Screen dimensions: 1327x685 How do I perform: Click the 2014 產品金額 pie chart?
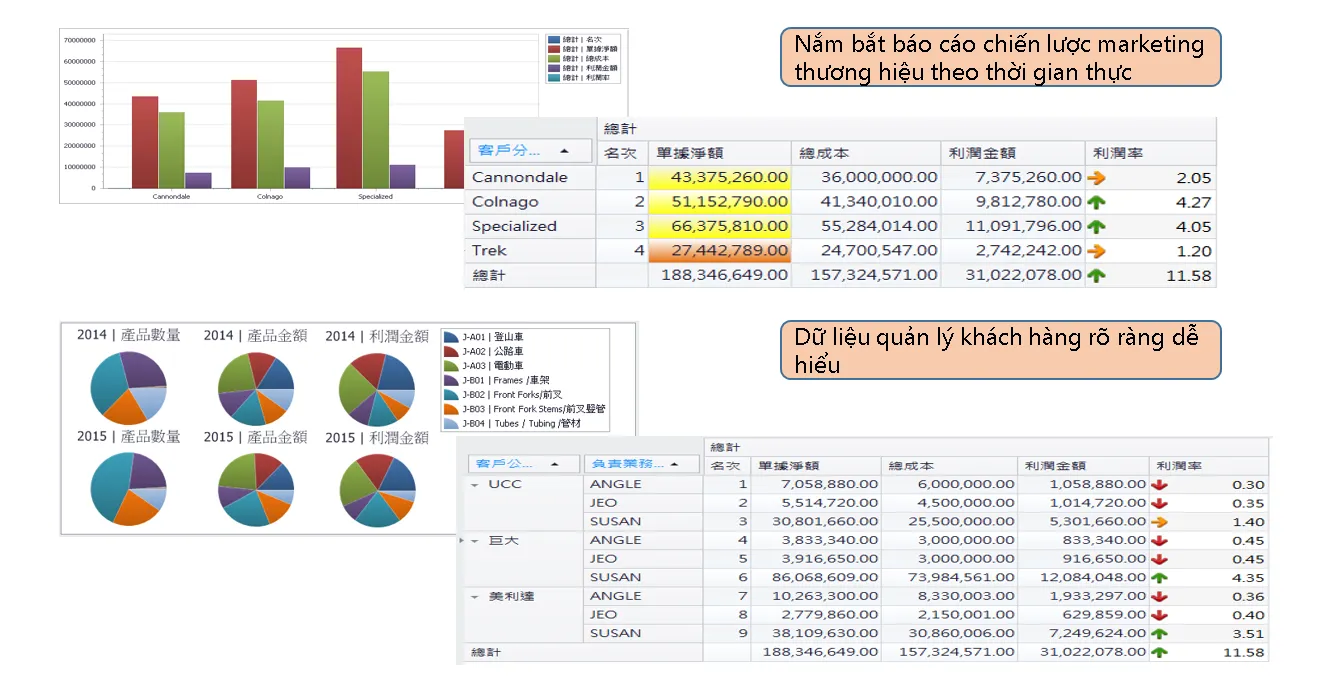coord(256,388)
